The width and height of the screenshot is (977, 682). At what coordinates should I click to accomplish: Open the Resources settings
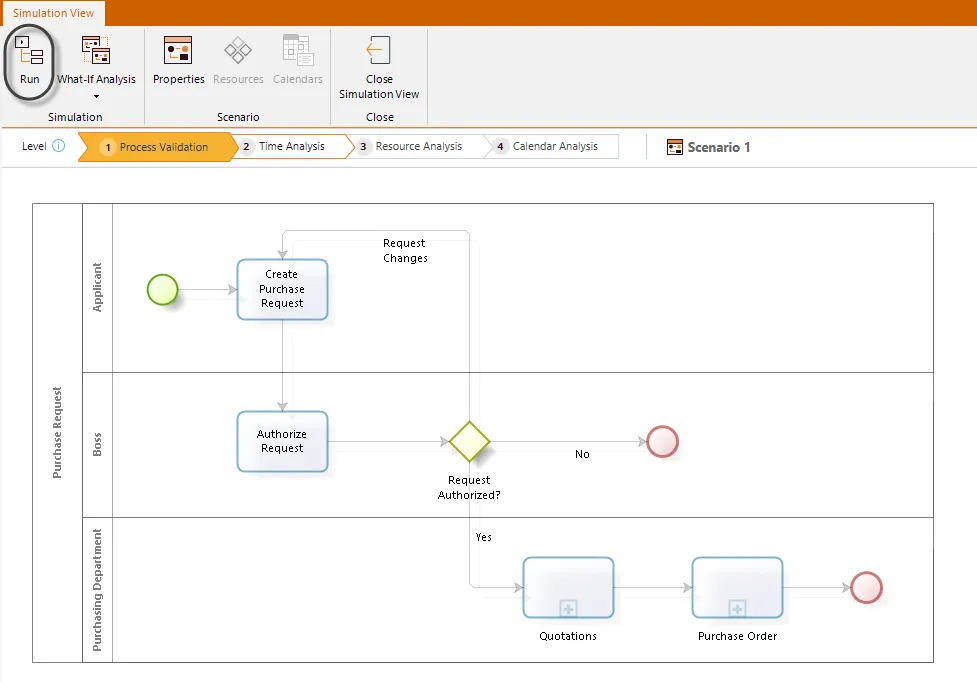(238, 60)
